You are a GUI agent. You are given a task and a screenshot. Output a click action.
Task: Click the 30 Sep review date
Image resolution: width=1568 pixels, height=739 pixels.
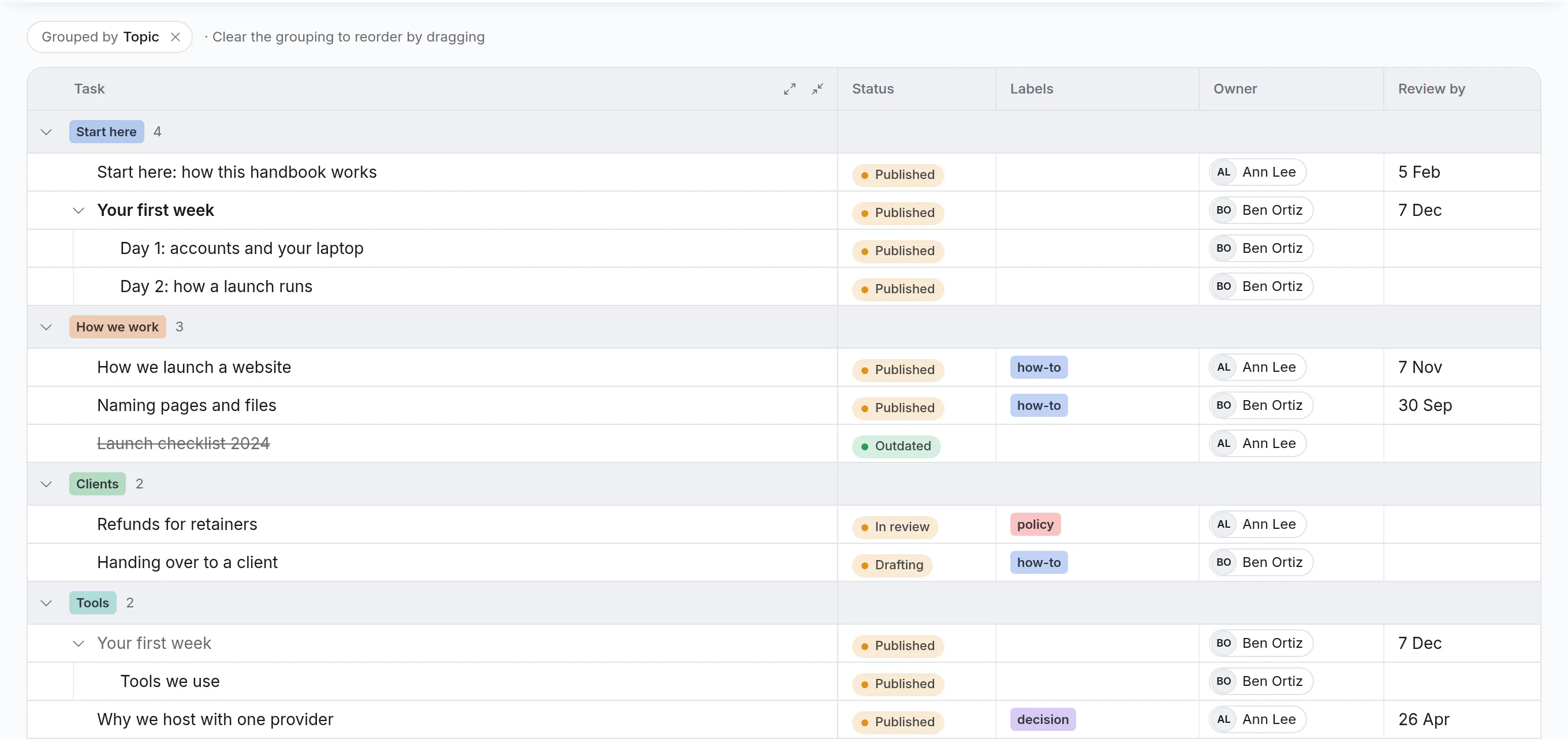tap(1425, 405)
